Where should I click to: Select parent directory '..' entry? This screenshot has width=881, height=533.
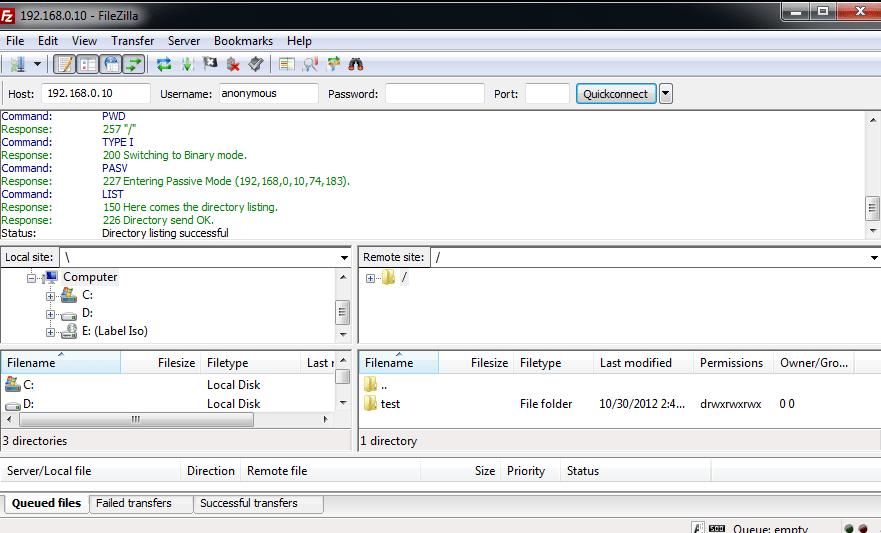[x=619, y=385]
